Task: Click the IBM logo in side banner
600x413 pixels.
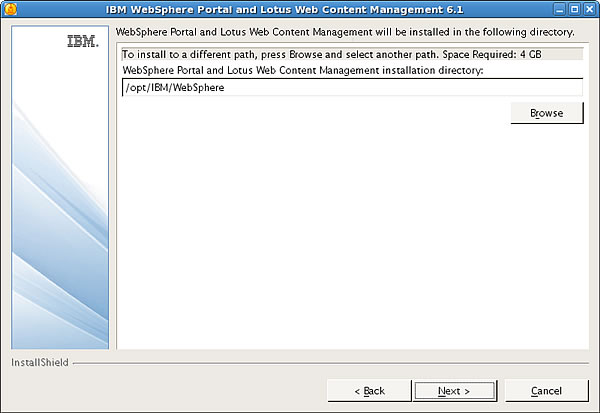Action: click(x=83, y=41)
